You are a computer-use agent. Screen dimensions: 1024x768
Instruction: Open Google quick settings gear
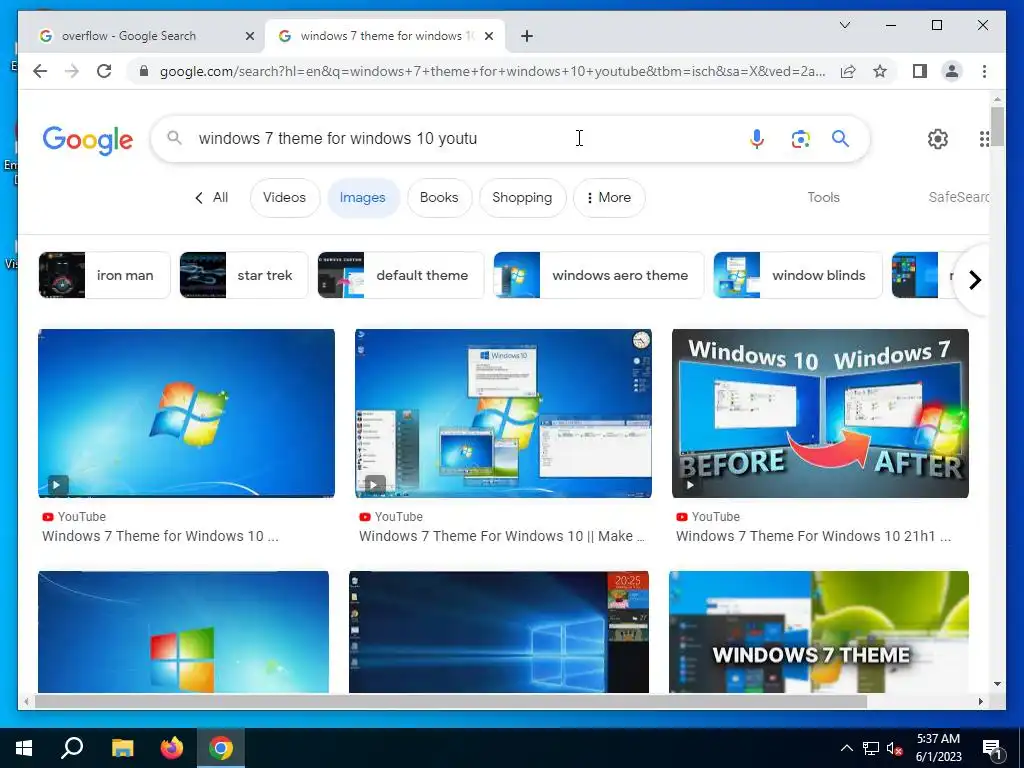tap(938, 138)
